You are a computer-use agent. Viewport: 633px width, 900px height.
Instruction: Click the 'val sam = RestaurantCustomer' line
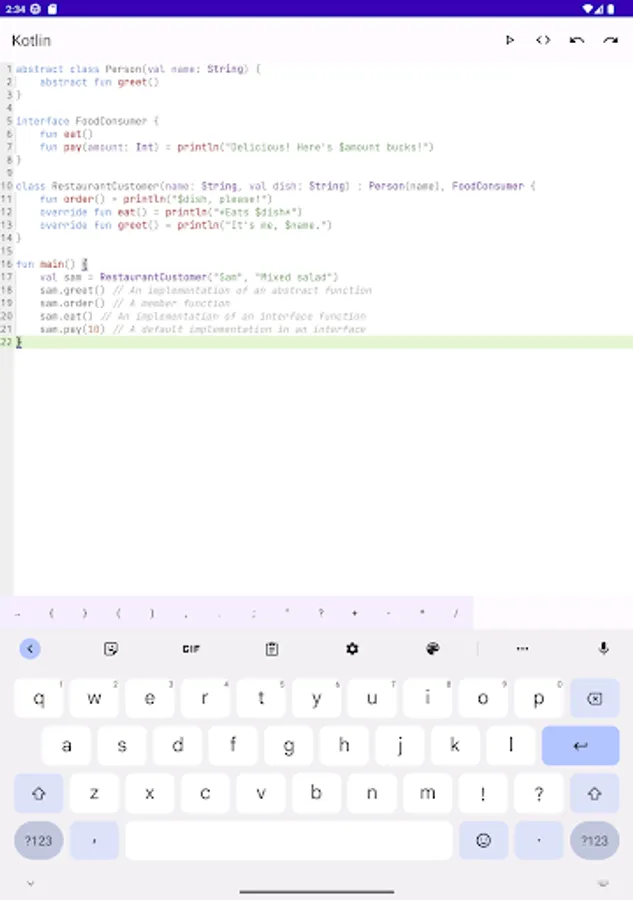pos(189,277)
